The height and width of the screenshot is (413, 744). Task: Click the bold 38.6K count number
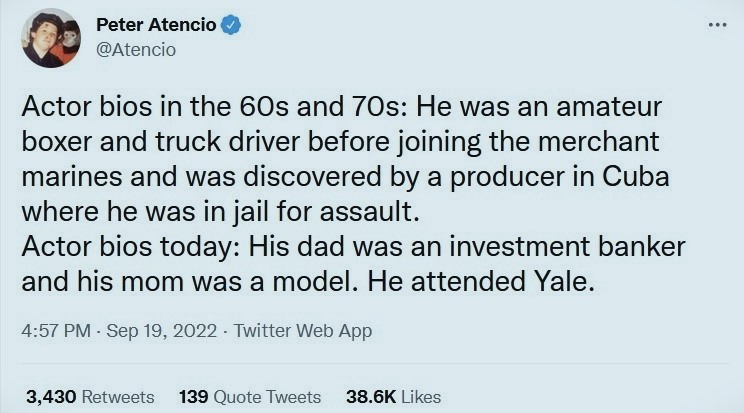click(368, 397)
